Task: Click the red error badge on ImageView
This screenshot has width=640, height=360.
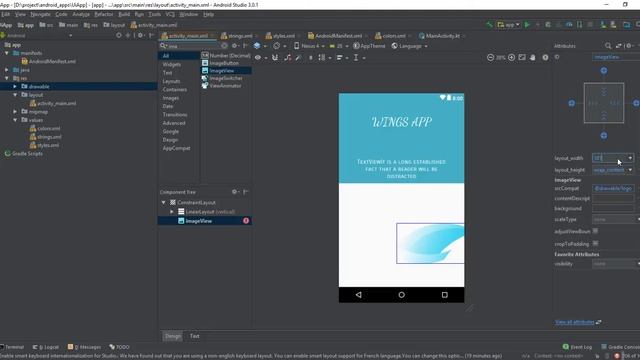Action: click(x=246, y=221)
